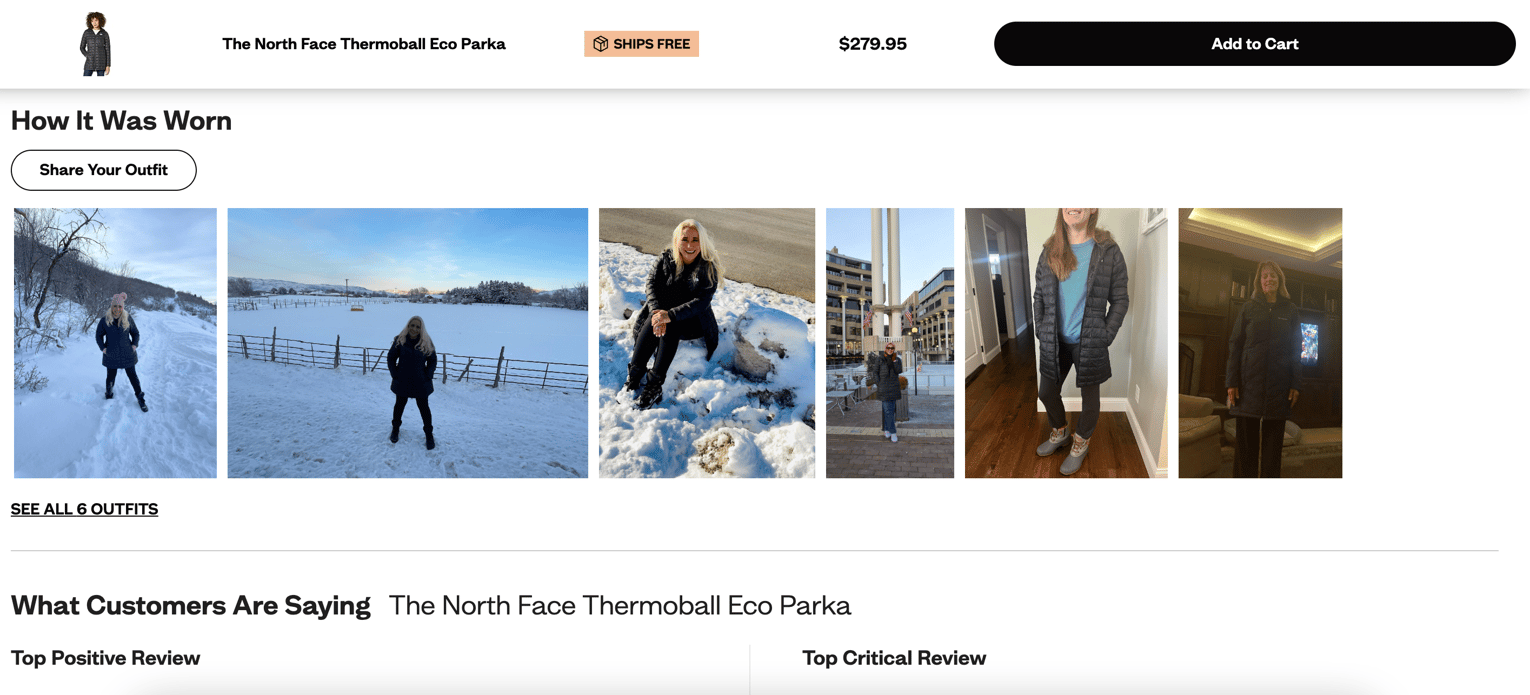Open the first snowy trail outfit photo

pos(114,341)
